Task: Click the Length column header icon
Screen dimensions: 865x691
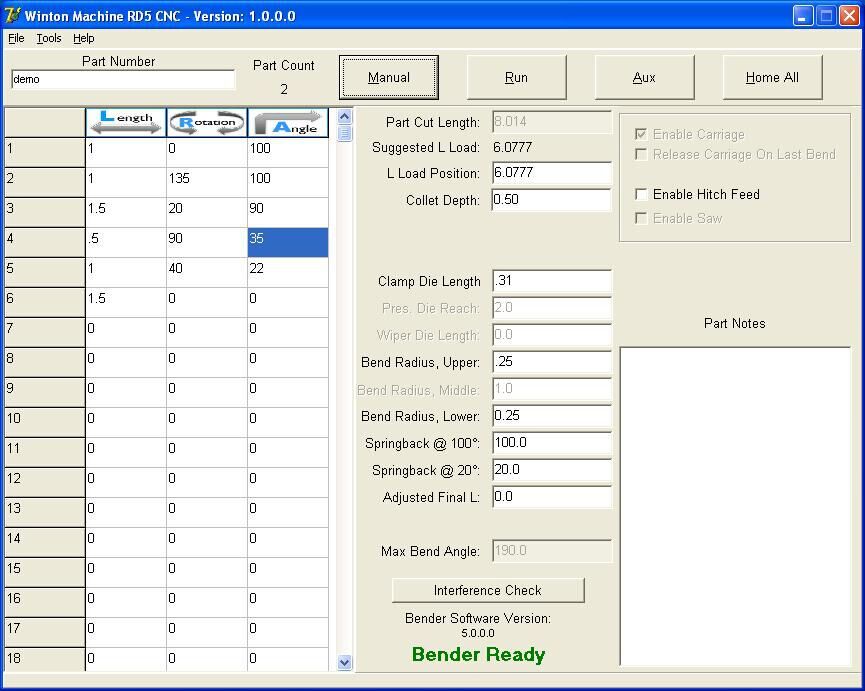Action: pyautogui.click(x=126, y=122)
